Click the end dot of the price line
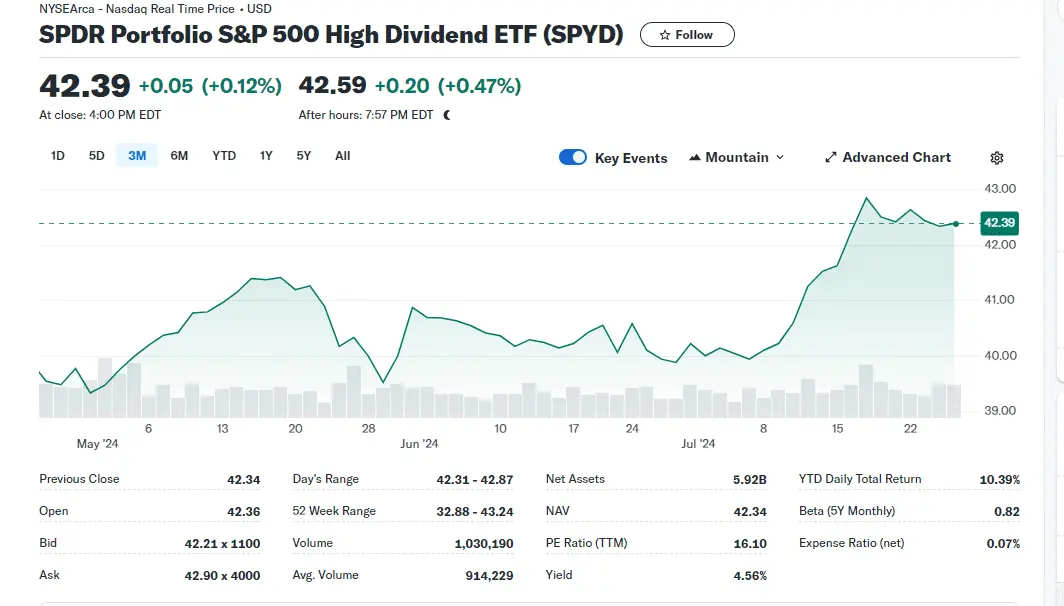1064x606 pixels. point(956,224)
